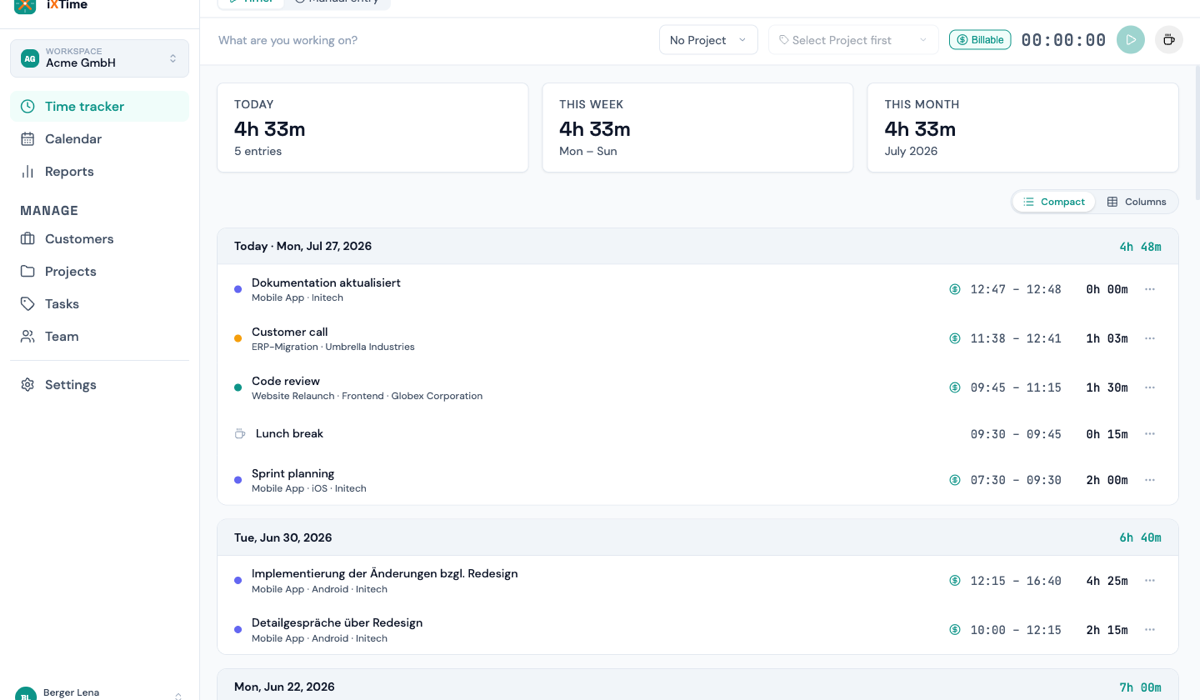Open the Acme GmbH workspace switcher
Viewport: 1200px width, 700px height.
(x=99, y=58)
